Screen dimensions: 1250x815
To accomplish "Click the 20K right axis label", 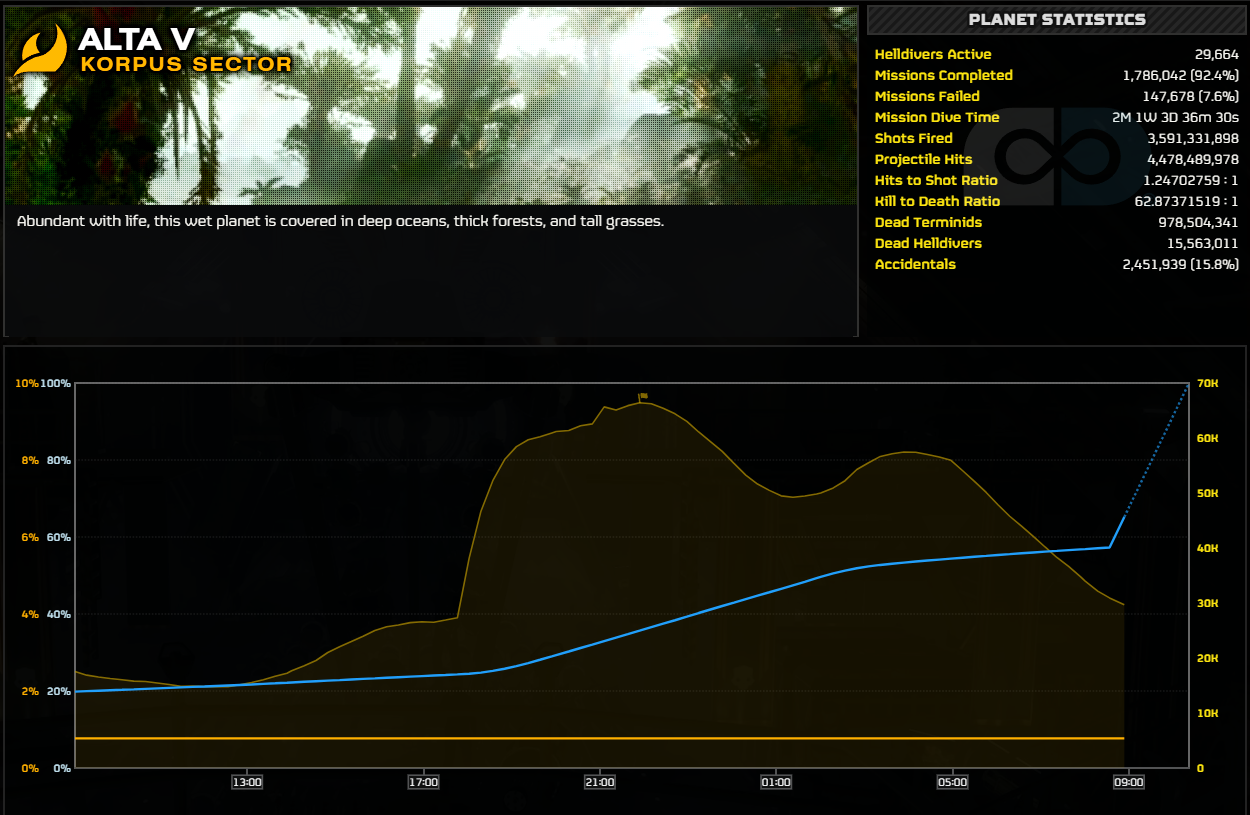I will pos(1206,658).
